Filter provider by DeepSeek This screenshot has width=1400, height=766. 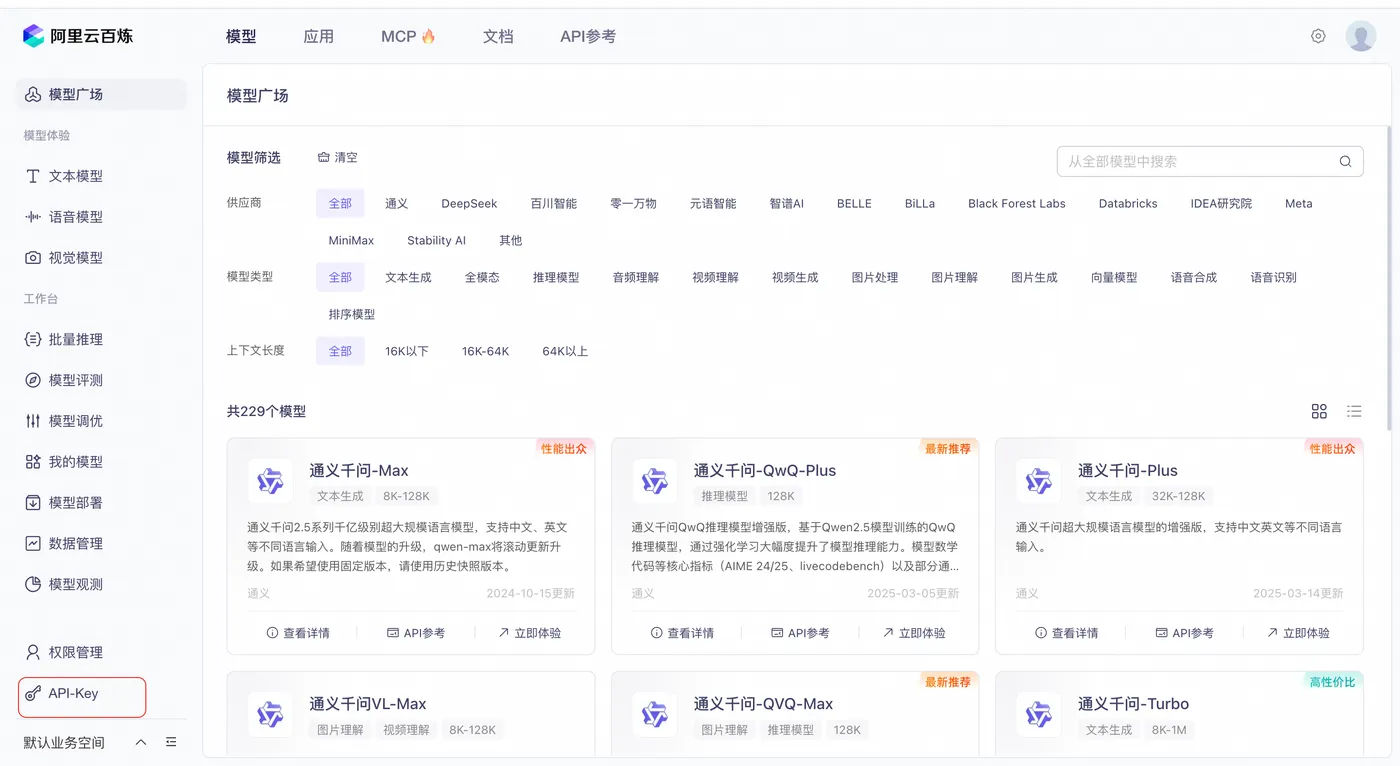click(x=469, y=203)
